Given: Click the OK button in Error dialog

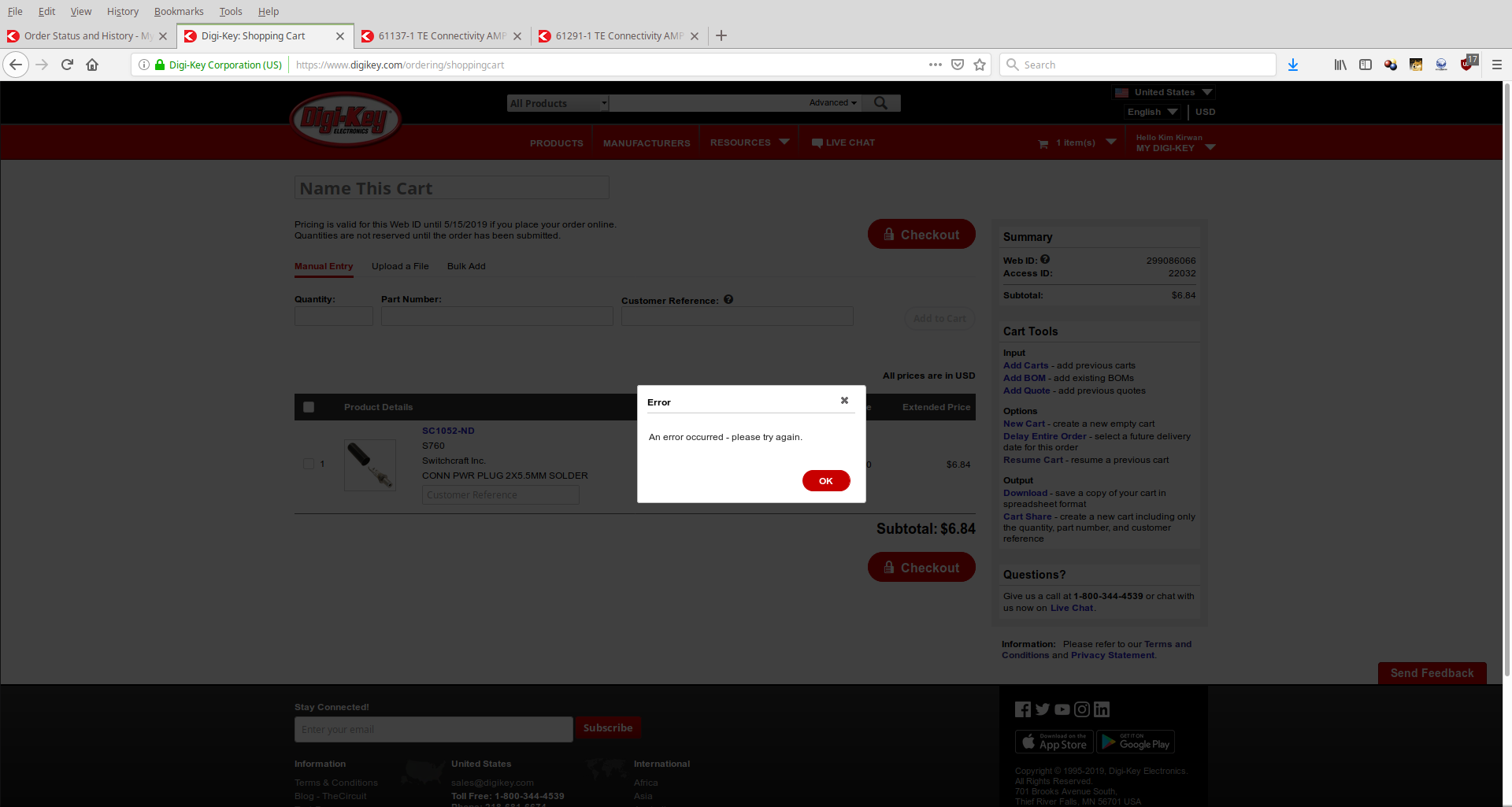Looking at the screenshot, I should click(x=826, y=480).
